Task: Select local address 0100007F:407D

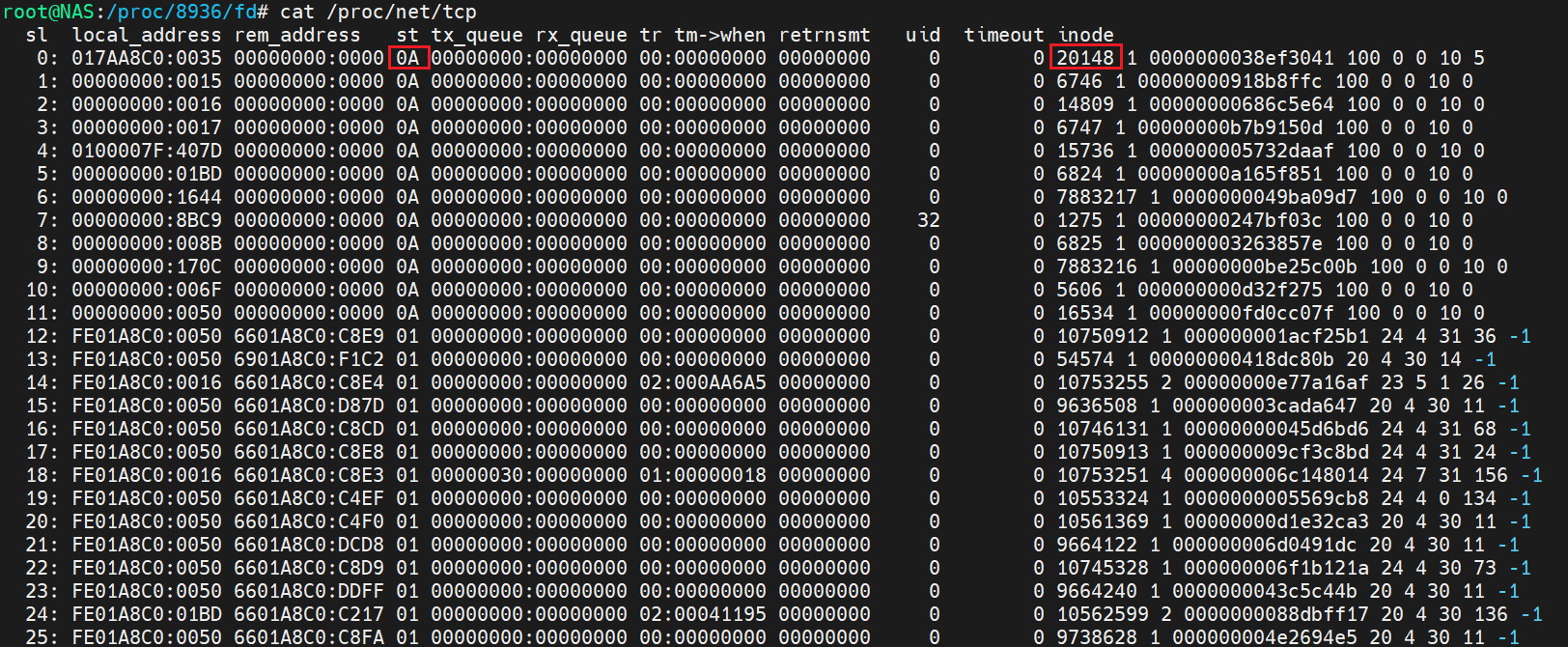Action: [147, 151]
